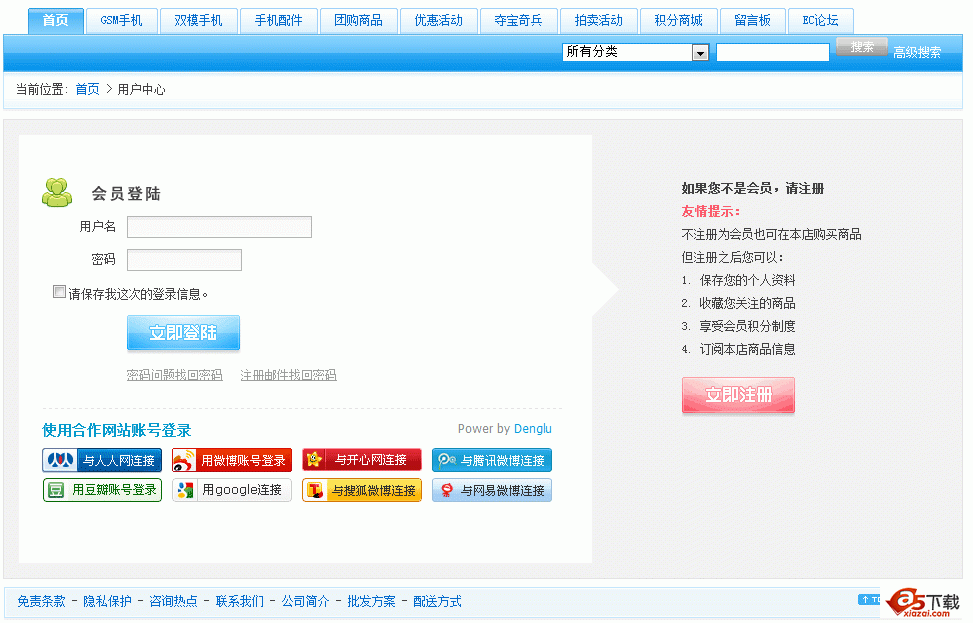Image resolution: width=973 pixels, height=623 pixels.
Task: Open the 拍卖活动 tab
Action: click(x=599, y=20)
